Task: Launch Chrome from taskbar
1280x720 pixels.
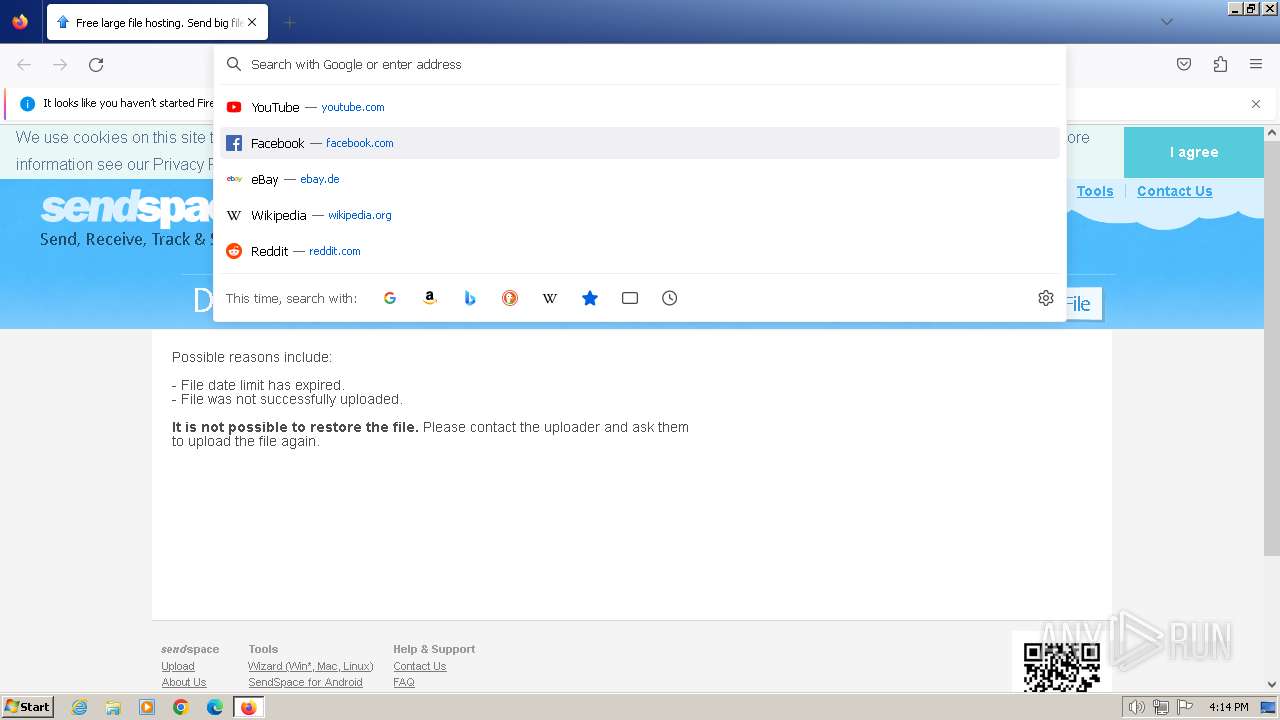Action: pyautogui.click(x=181, y=707)
